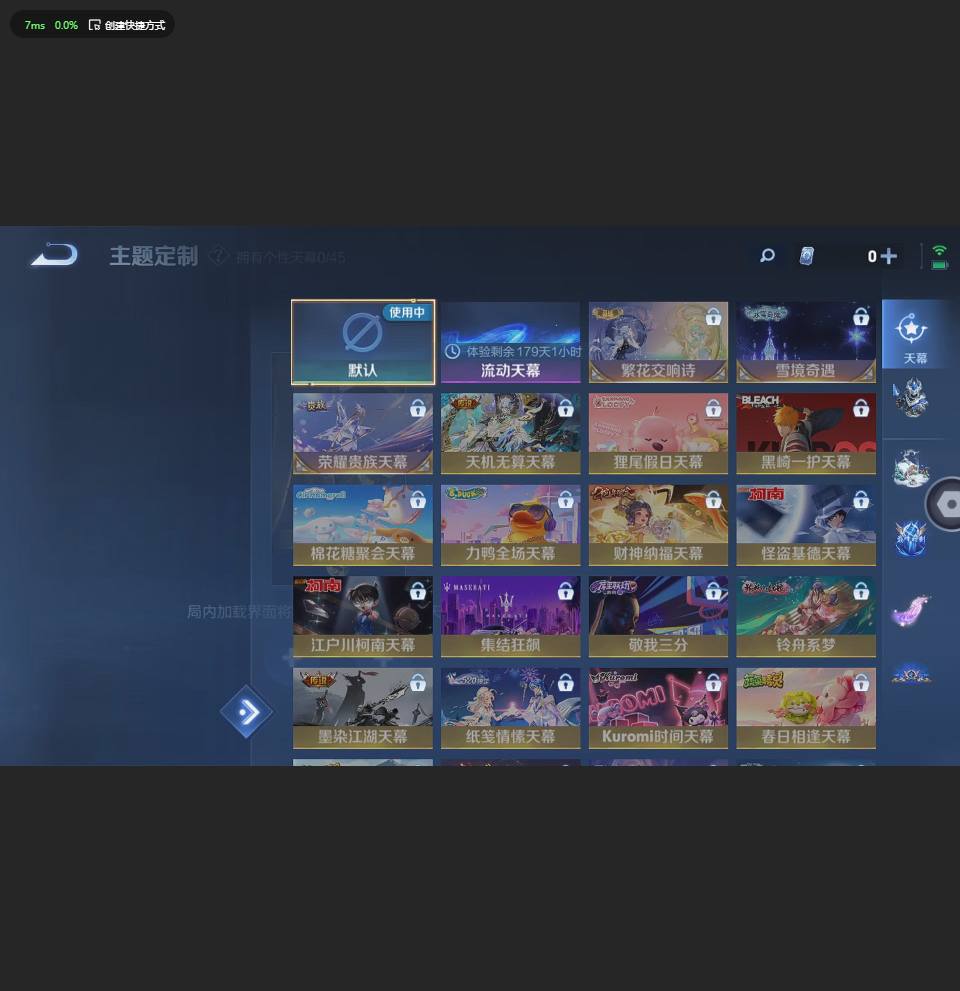Select the 天幕 sidebar tab
The width and height of the screenshot is (960, 991).
[913, 334]
